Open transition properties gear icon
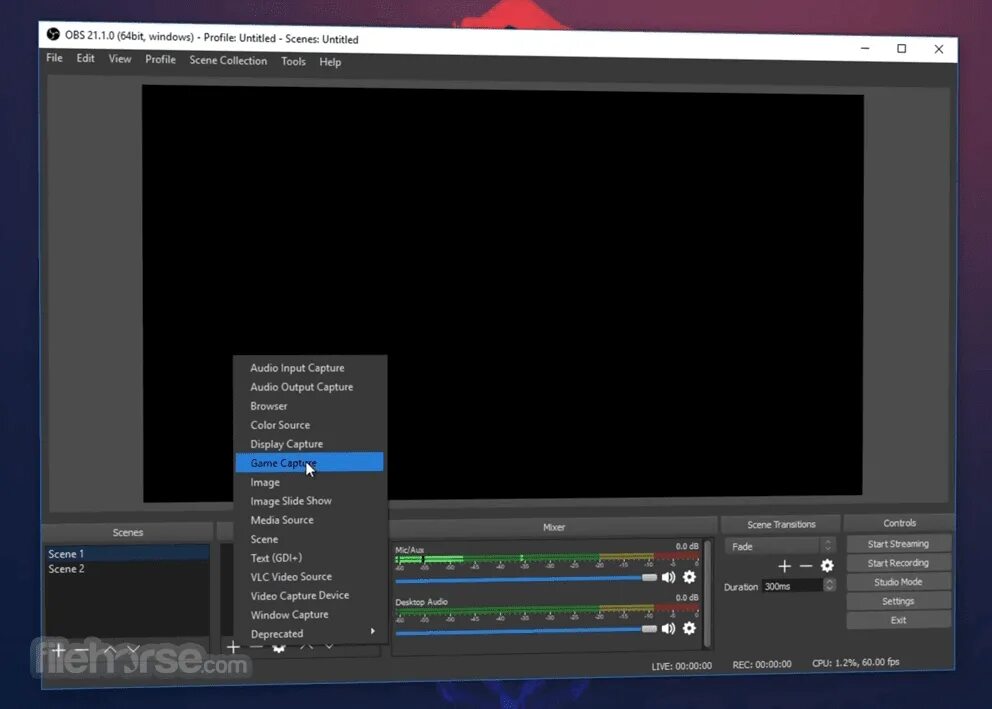Screen dimensions: 992x709 coord(827,565)
